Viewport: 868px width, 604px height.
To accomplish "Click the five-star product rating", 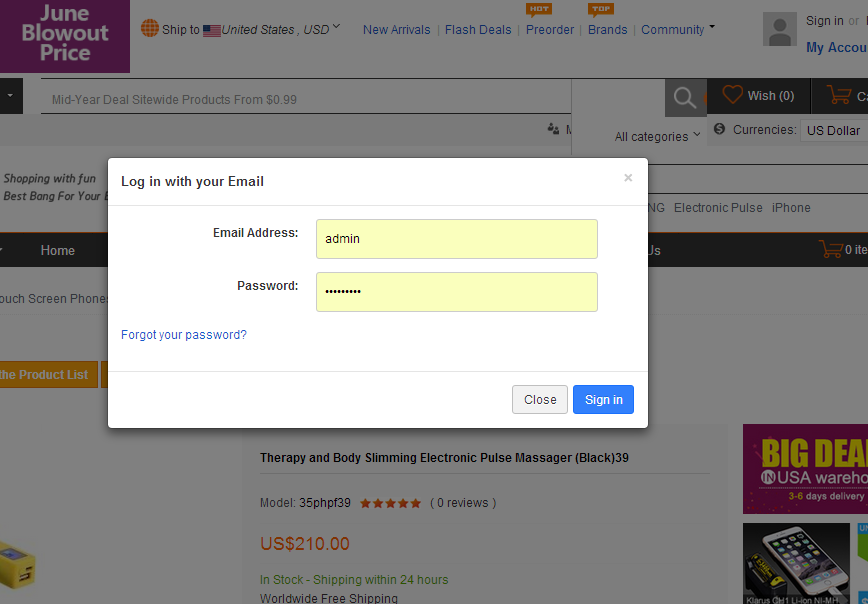I will coord(390,503).
